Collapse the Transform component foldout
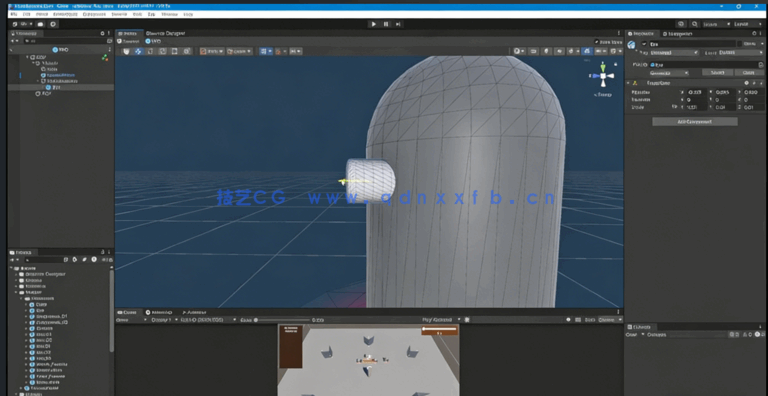768x396 pixels. point(628,83)
